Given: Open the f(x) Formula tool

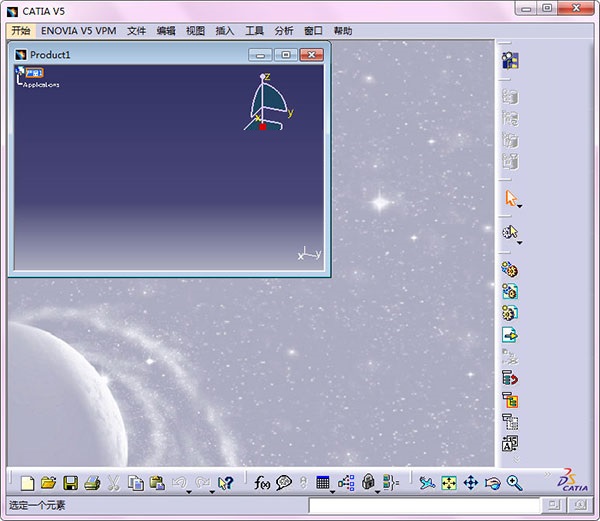Looking at the screenshot, I should point(262,483).
